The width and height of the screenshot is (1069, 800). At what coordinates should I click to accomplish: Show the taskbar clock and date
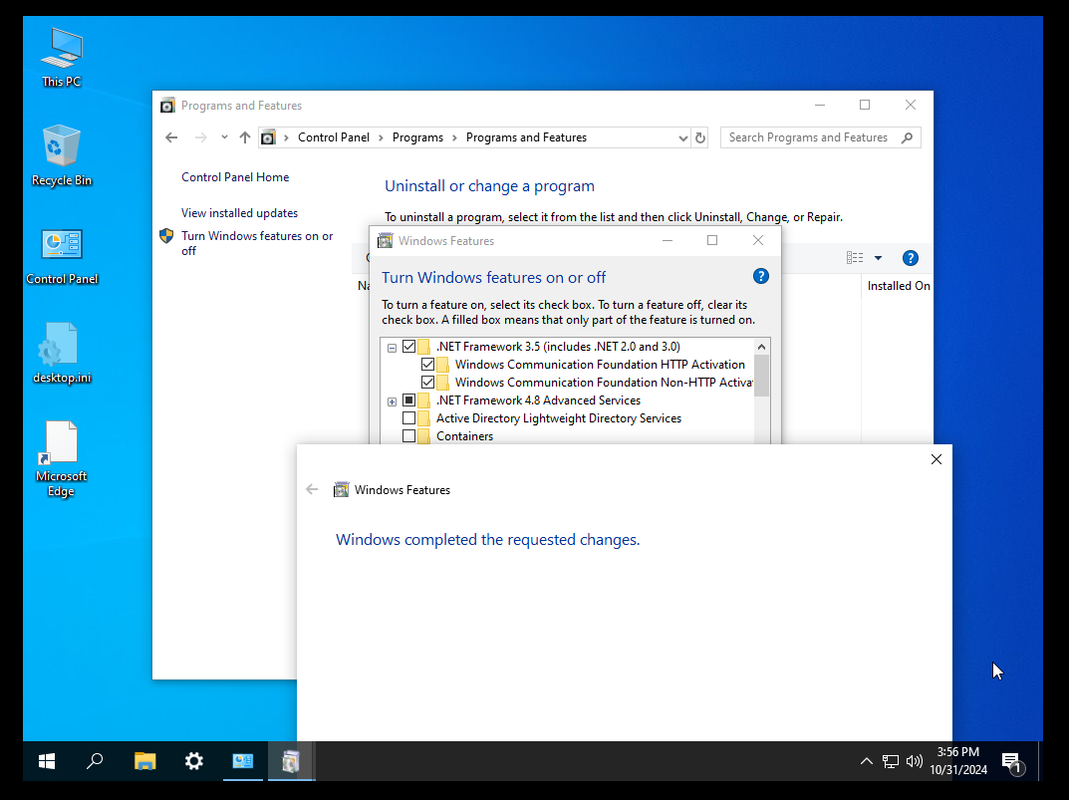(x=958, y=761)
